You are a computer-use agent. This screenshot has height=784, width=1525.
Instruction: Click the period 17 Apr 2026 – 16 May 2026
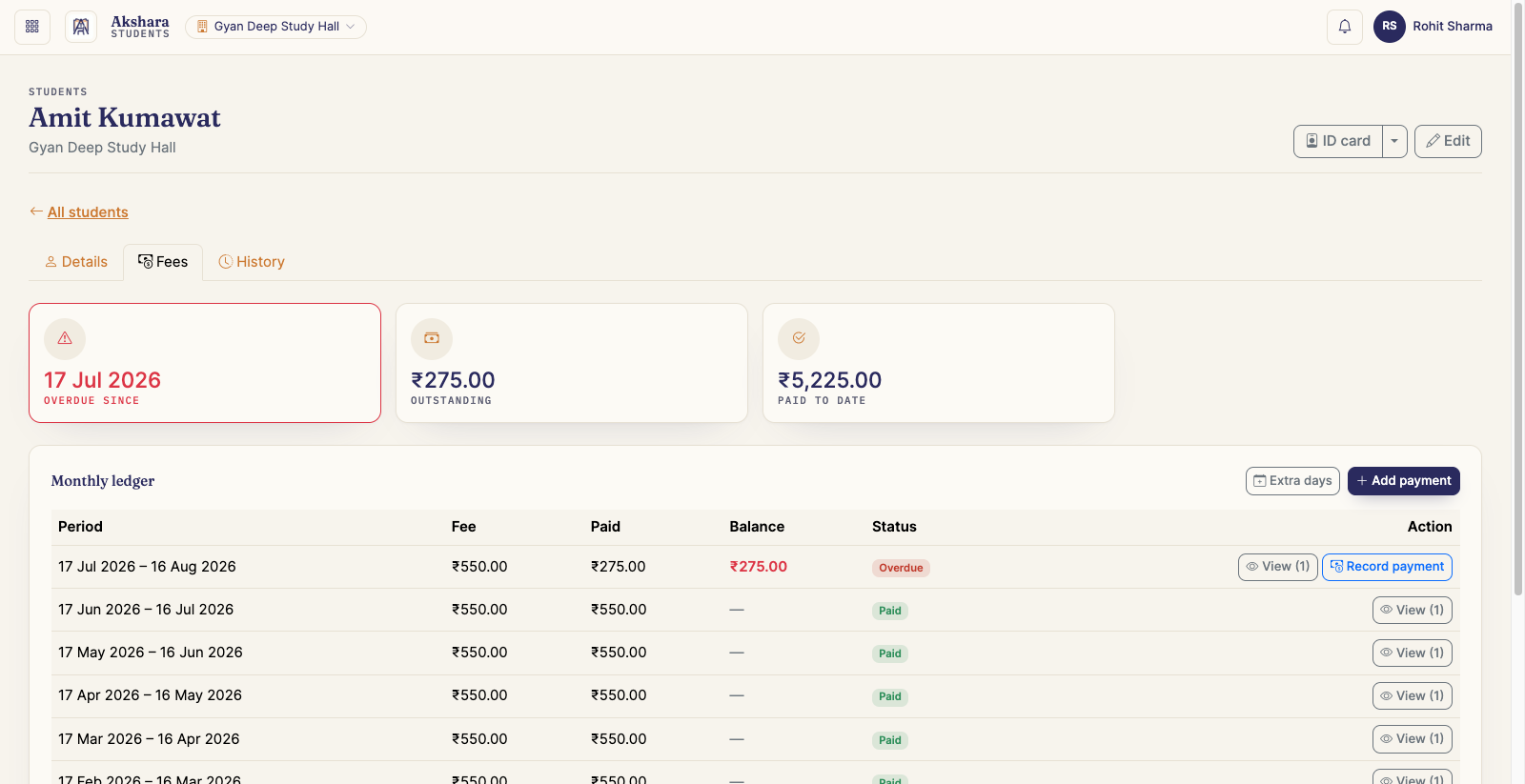pos(150,695)
